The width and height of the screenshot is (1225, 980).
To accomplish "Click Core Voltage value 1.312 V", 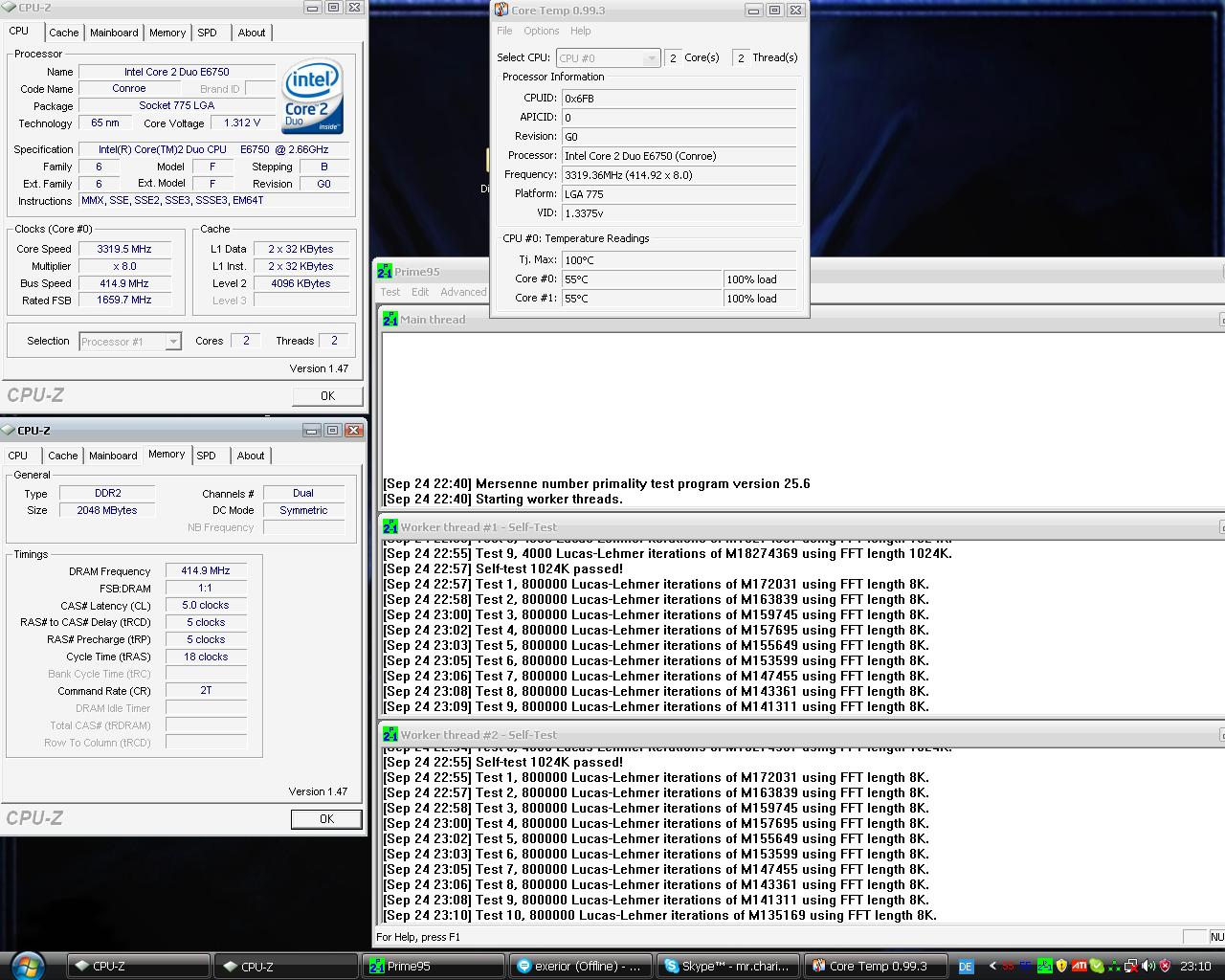I will (241, 122).
